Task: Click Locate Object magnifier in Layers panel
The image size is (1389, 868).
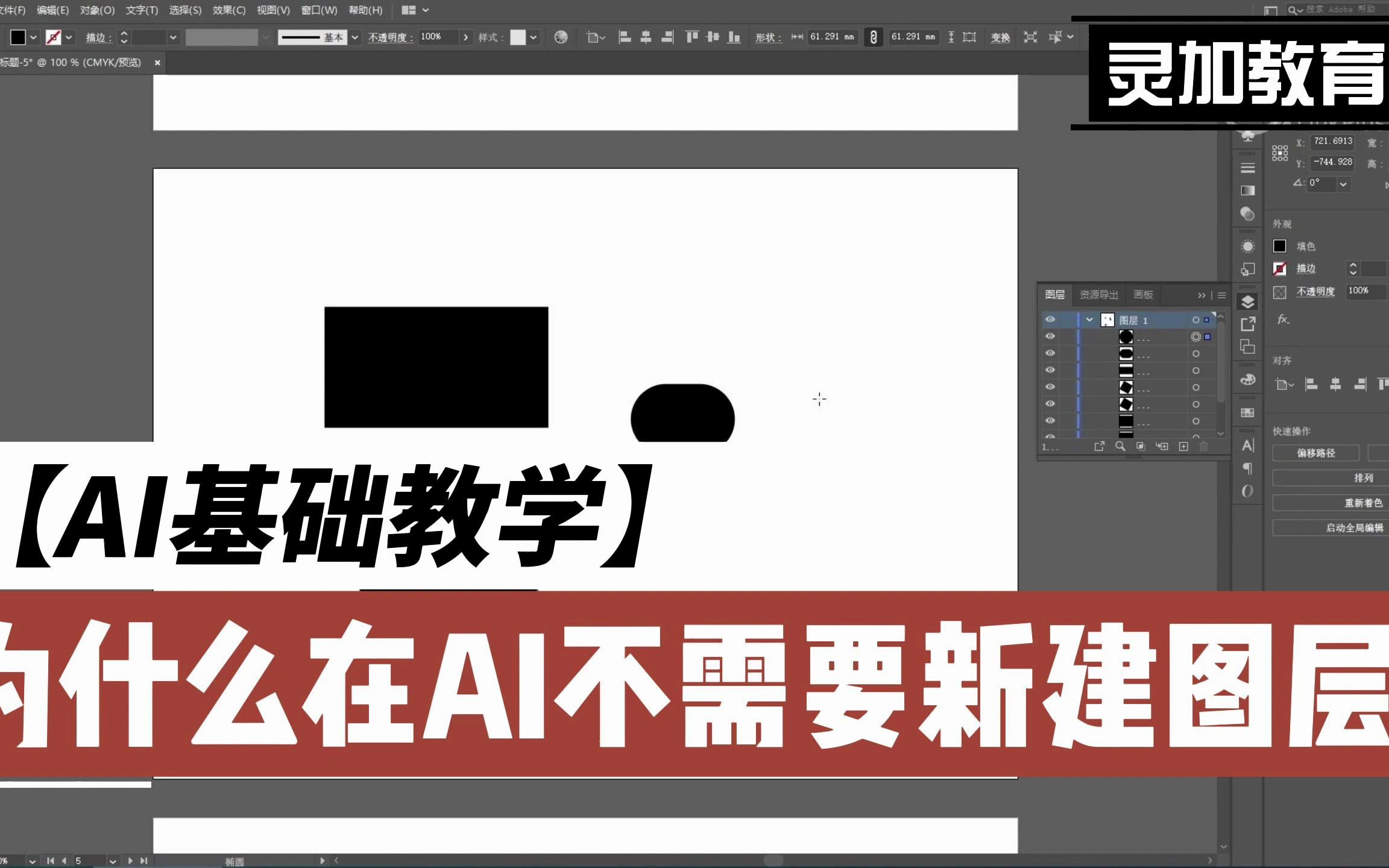Action: pos(1120,446)
